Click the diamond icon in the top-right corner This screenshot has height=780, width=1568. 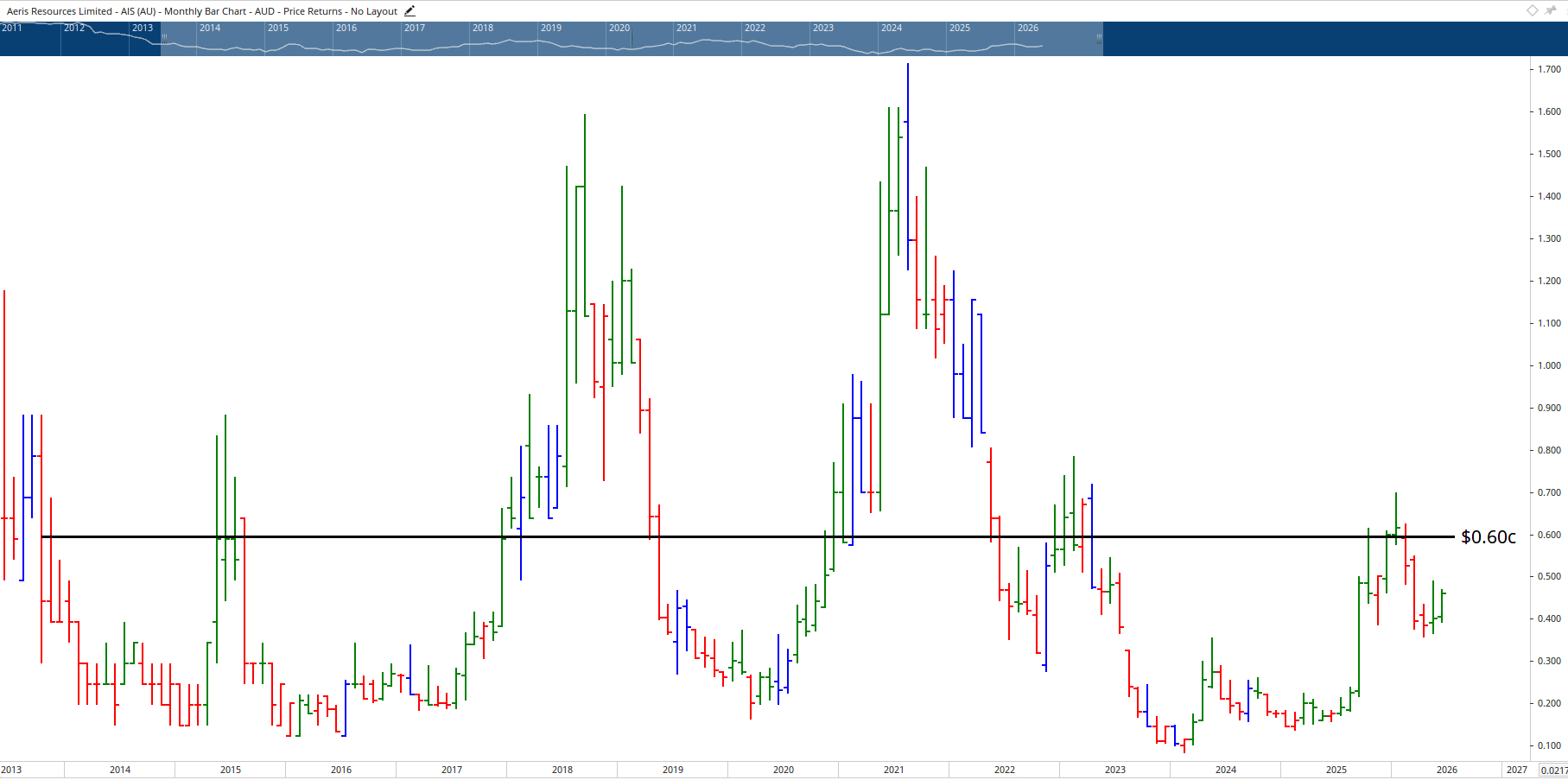(x=1532, y=10)
